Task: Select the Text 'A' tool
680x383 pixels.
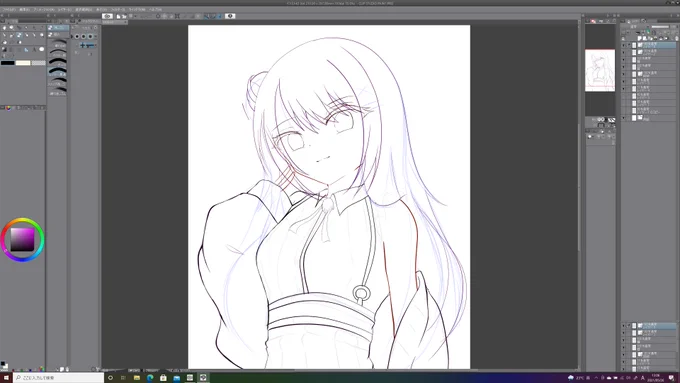Action: (34, 49)
